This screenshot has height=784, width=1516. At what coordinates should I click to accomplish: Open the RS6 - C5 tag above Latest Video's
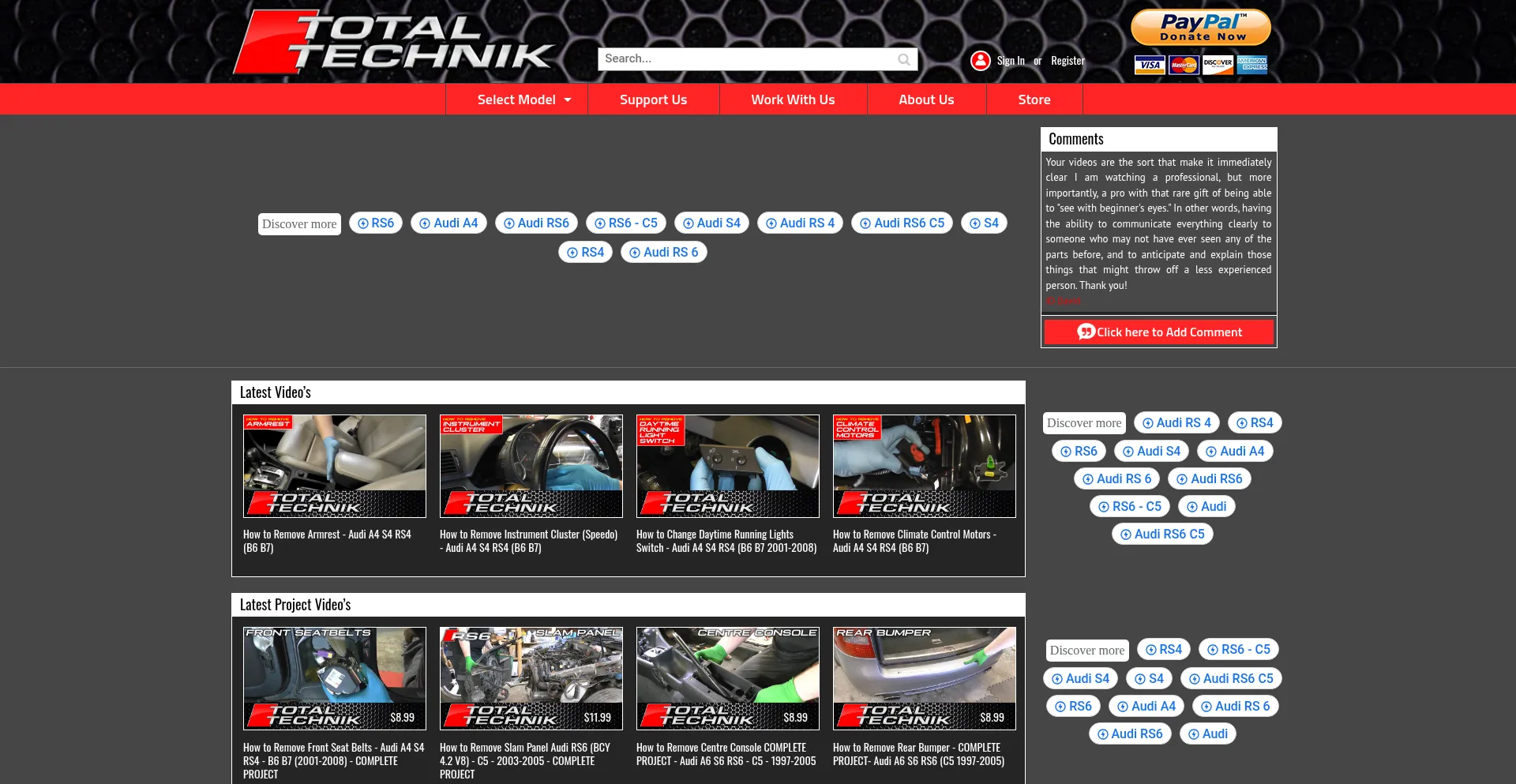626,223
